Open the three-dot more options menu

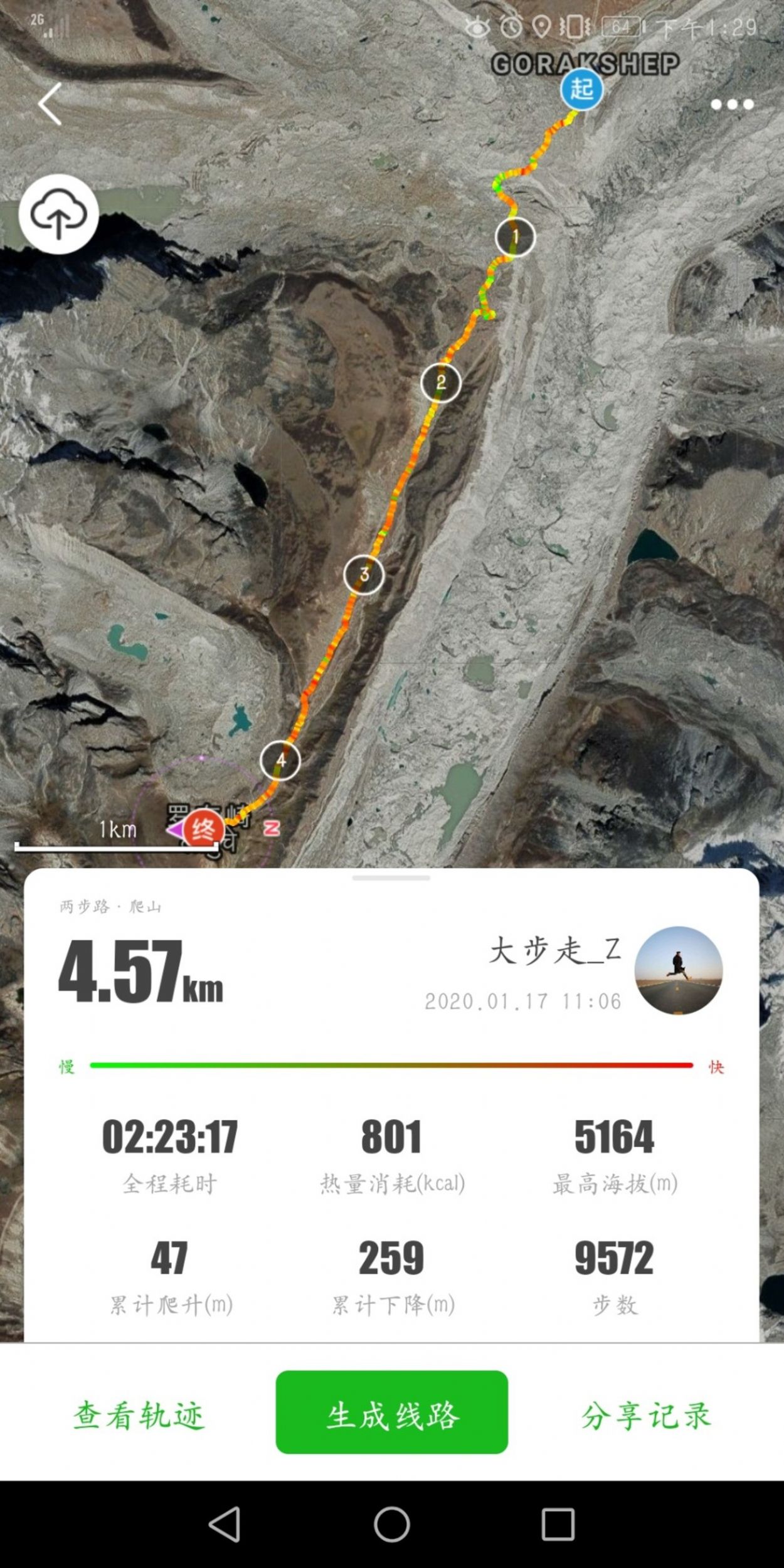point(732,105)
